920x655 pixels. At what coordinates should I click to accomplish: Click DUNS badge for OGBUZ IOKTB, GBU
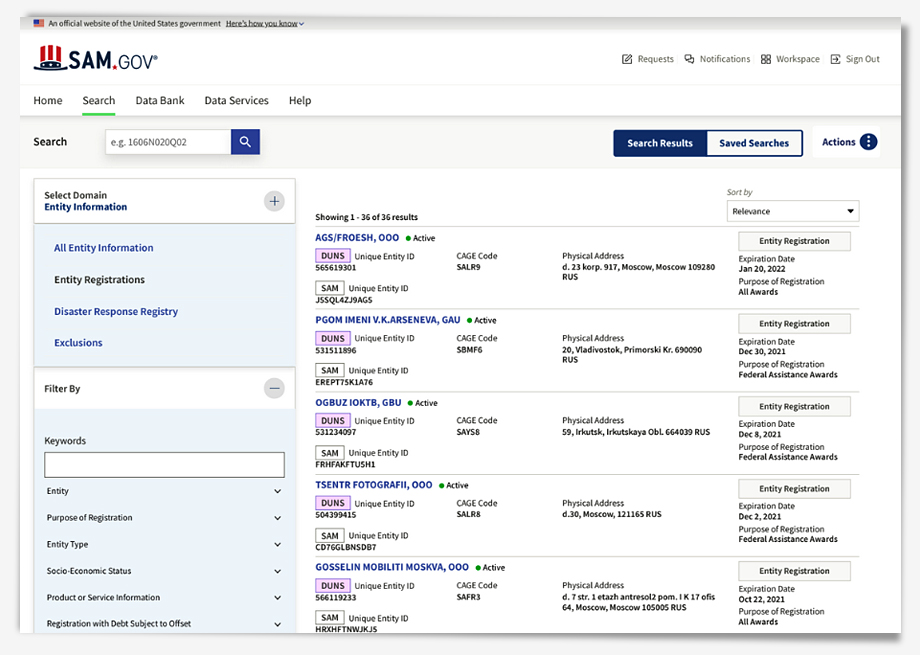tap(333, 421)
